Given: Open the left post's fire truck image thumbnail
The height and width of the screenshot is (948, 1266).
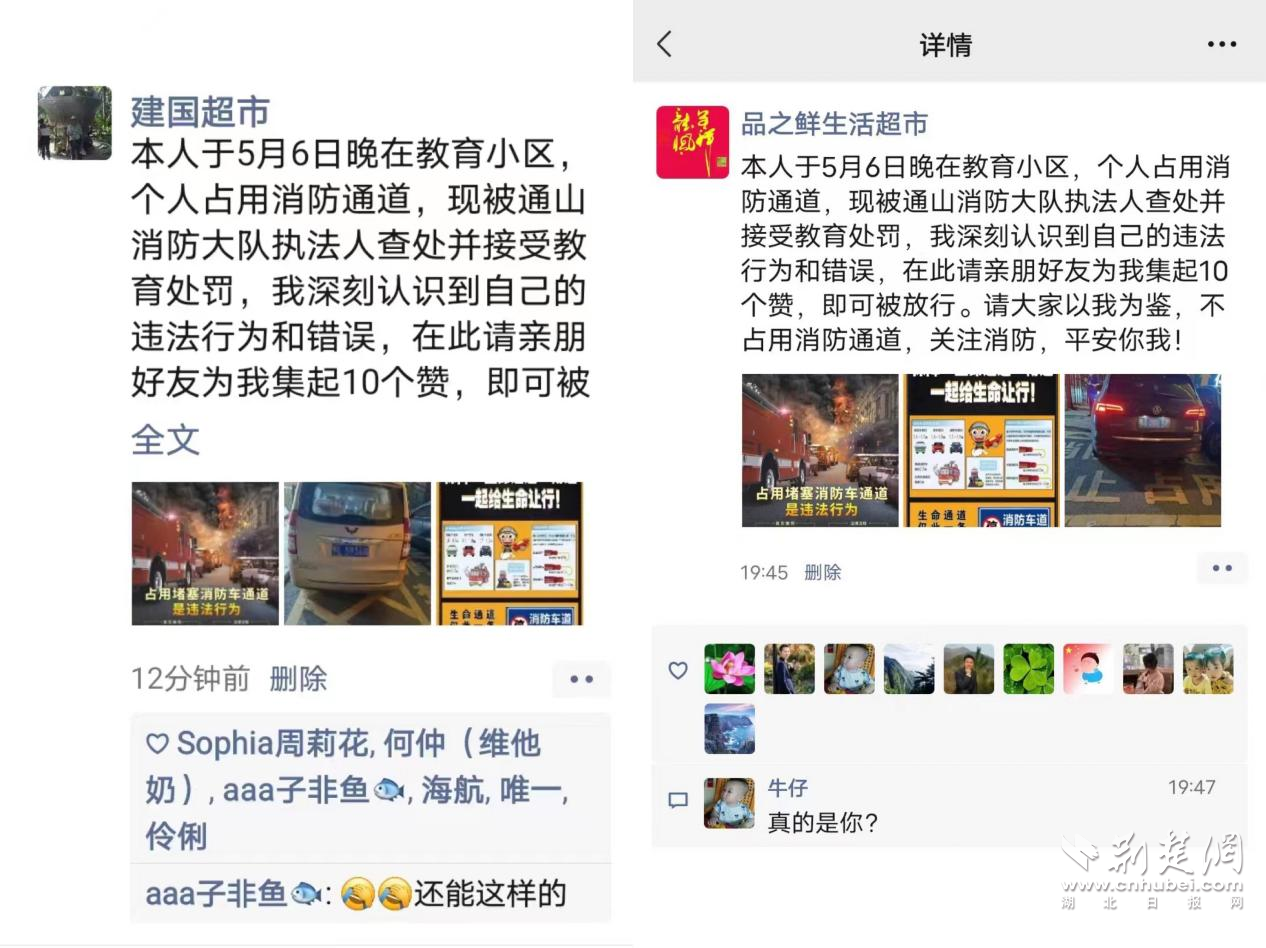Looking at the screenshot, I should click(x=205, y=554).
